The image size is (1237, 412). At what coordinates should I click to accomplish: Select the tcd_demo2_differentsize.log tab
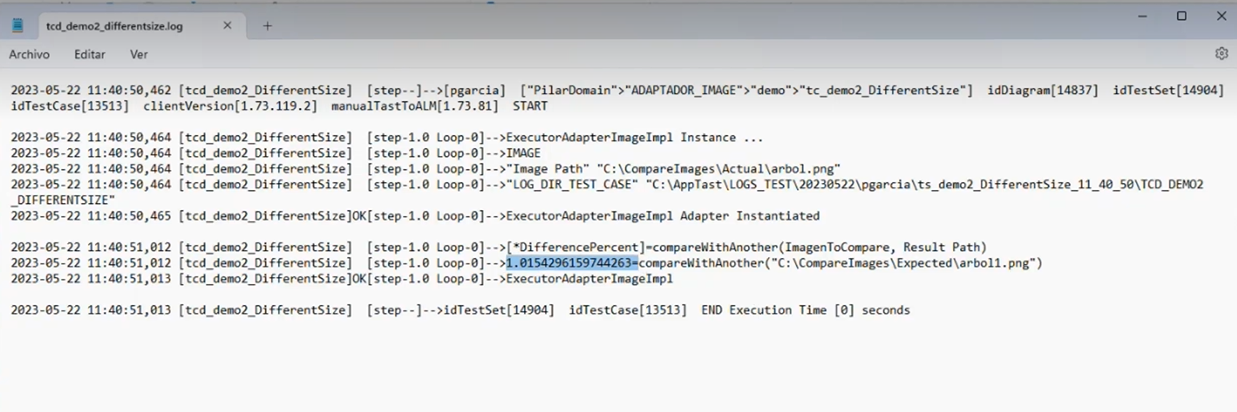(x=113, y=26)
